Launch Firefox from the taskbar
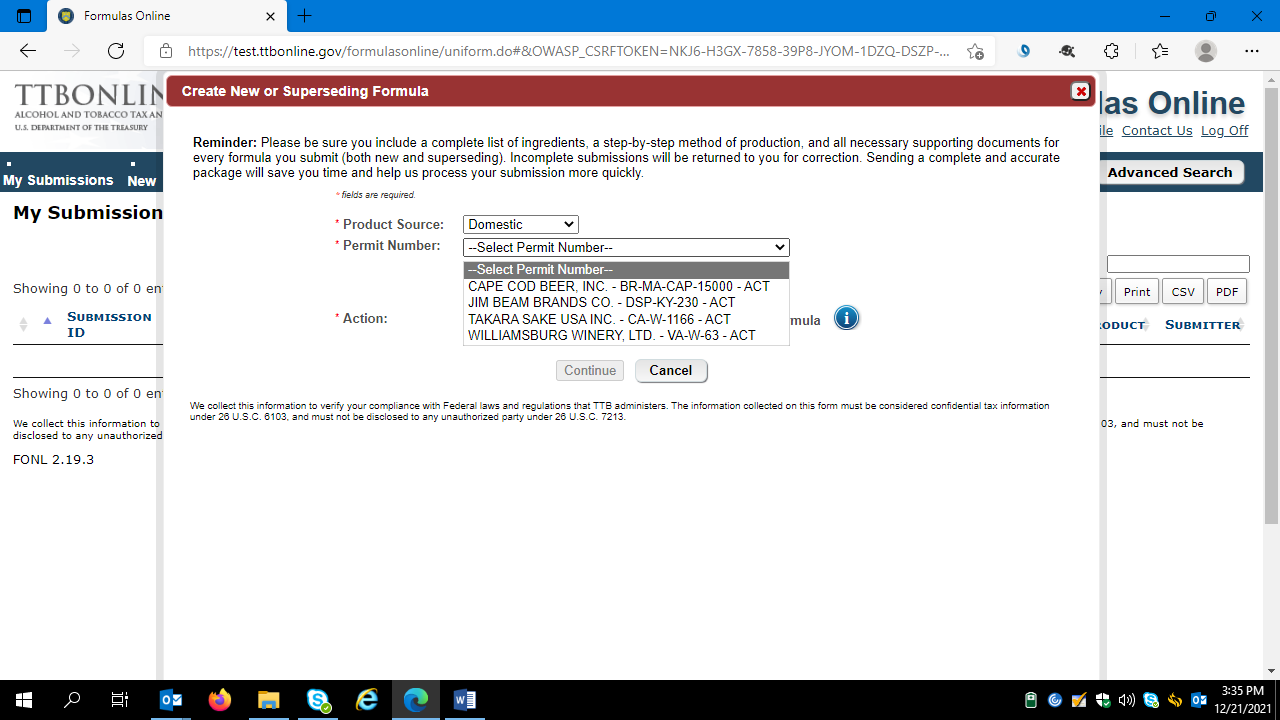The height and width of the screenshot is (720, 1280). tap(220, 700)
